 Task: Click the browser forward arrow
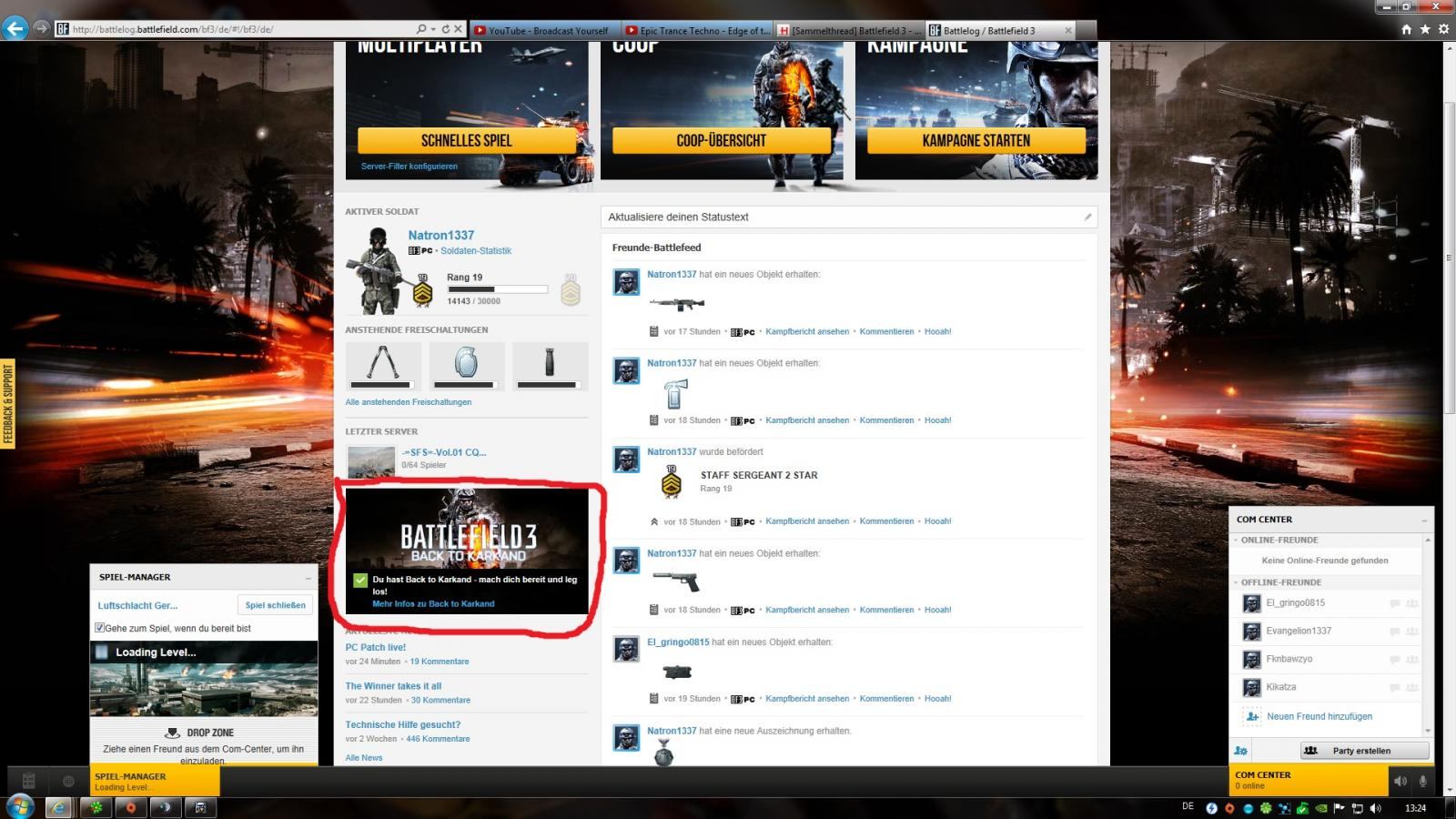(x=41, y=28)
